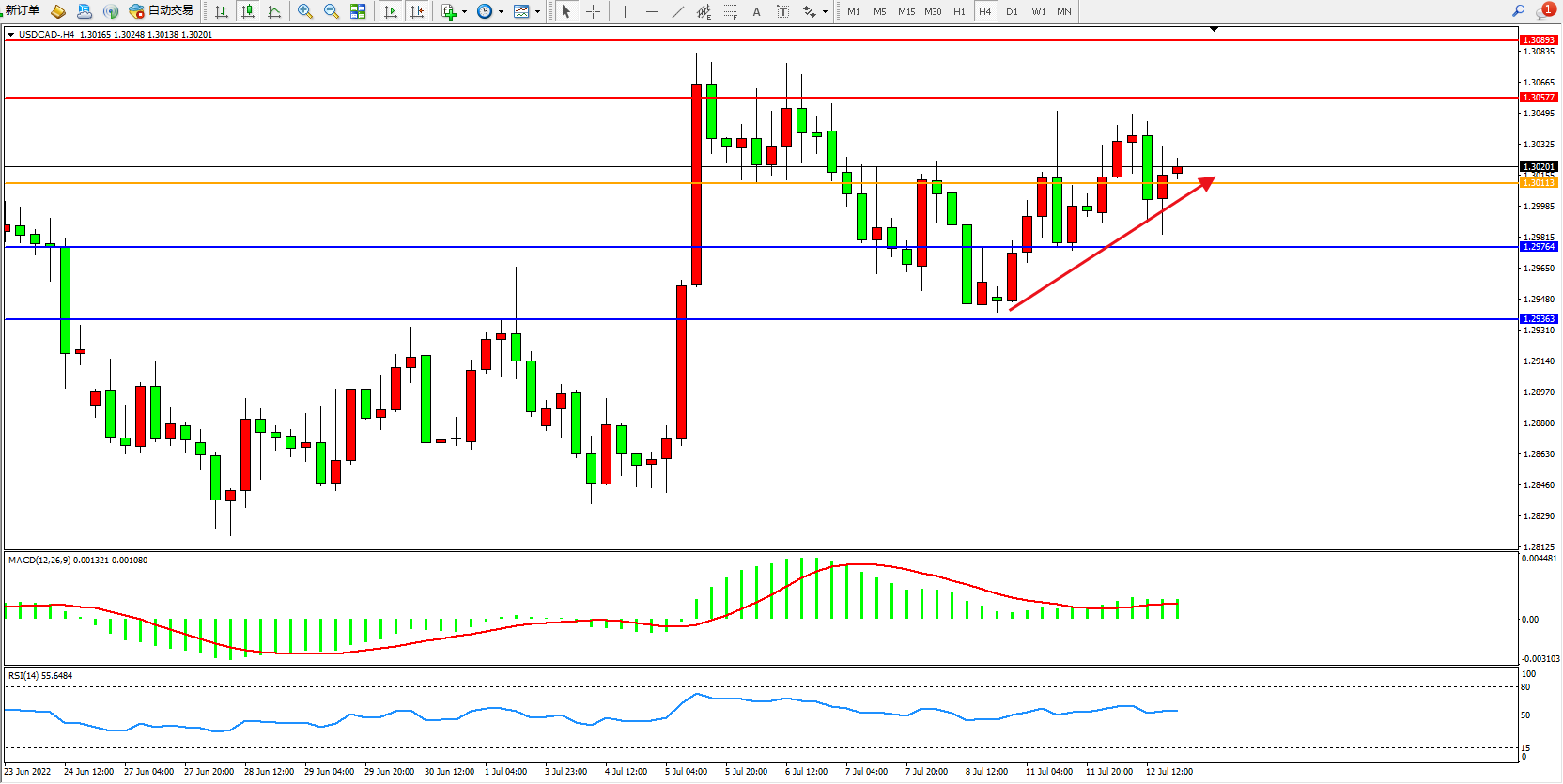
Task: Click the Zoom In magnifier icon
Action: tap(305, 11)
